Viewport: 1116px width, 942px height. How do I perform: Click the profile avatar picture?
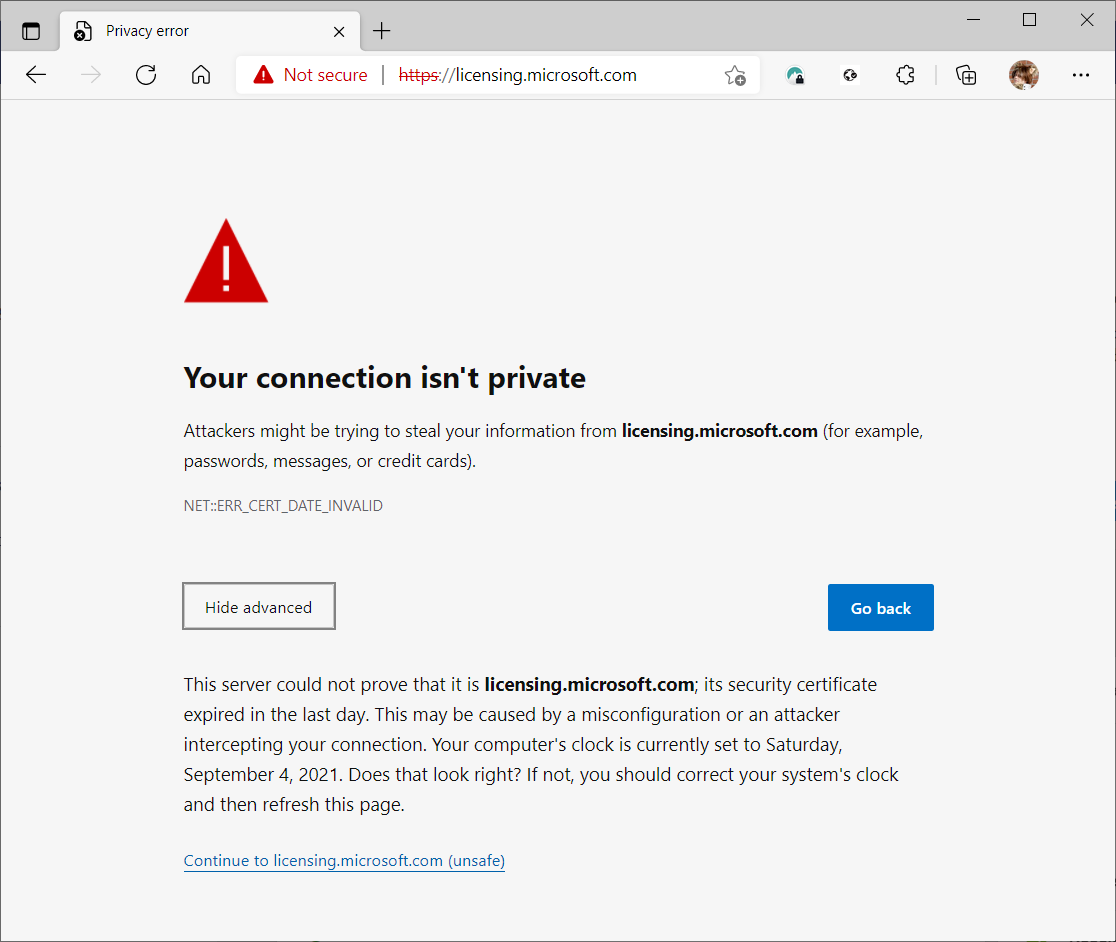tap(1023, 75)
